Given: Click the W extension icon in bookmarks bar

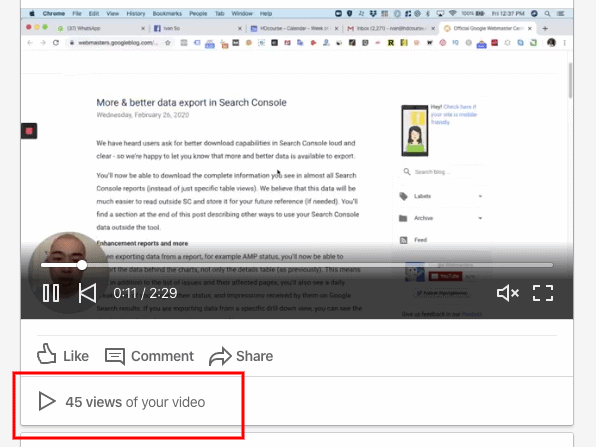Looking at the screenshot, I should tap(430, 43).
